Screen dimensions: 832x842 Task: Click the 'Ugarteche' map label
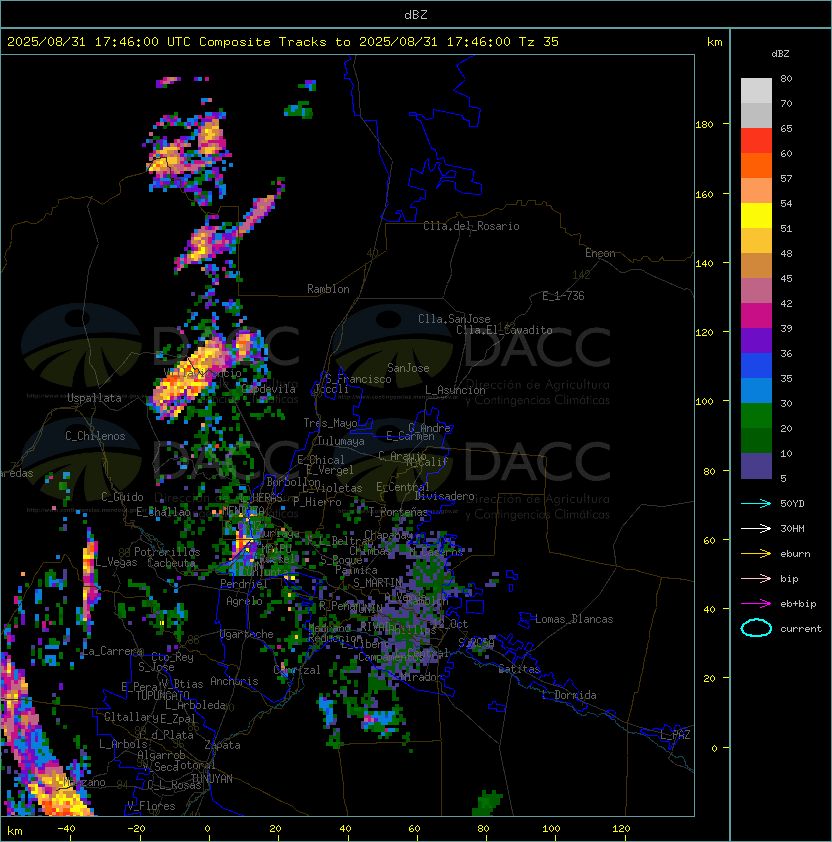[247, 634]
